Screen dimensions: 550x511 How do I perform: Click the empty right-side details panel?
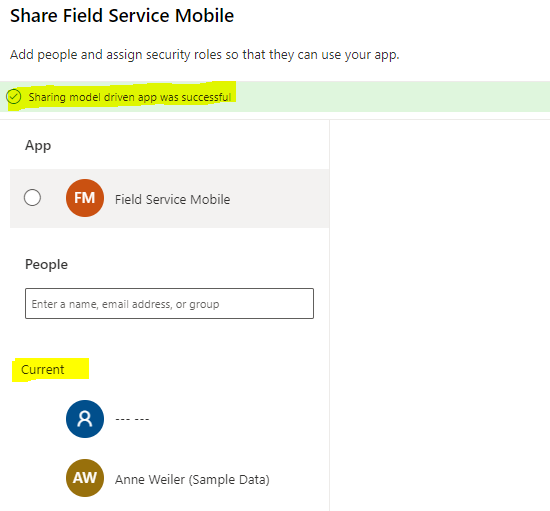(x=440, y=315)
